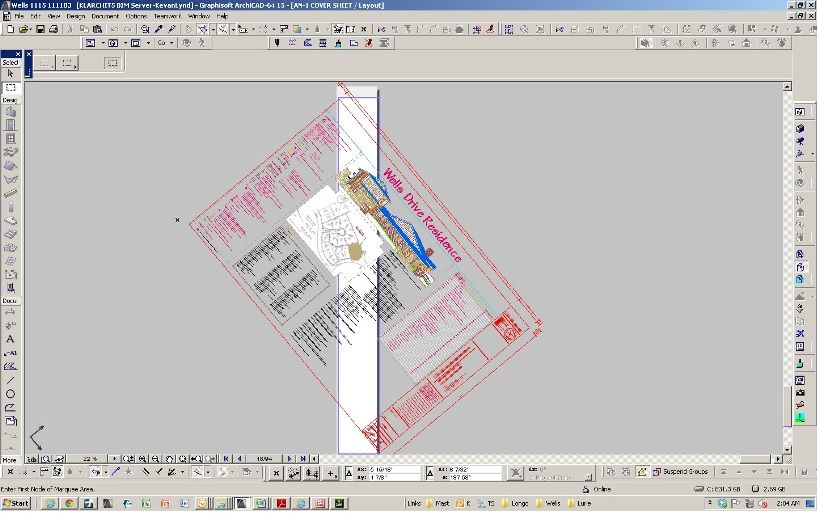Click the y coordinate input field

(x=393, y=477)
